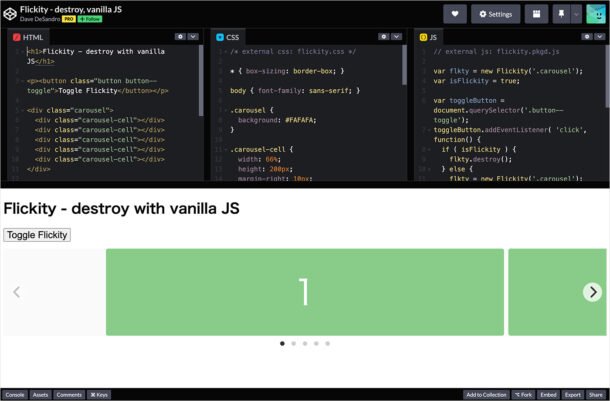Open the Export menu
This screenshot has height=401, width=610.
573,395
